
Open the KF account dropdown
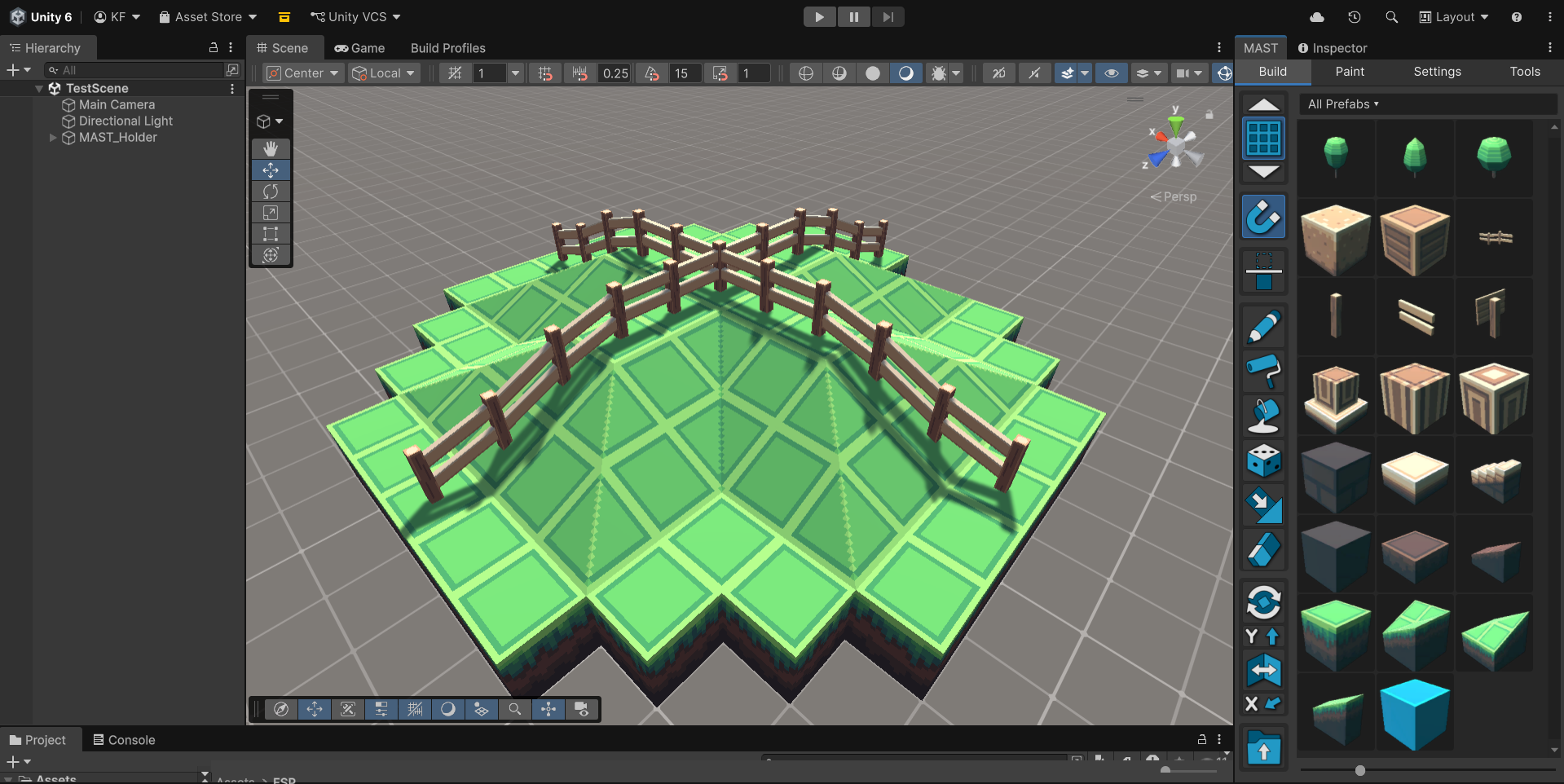[117, 17]
